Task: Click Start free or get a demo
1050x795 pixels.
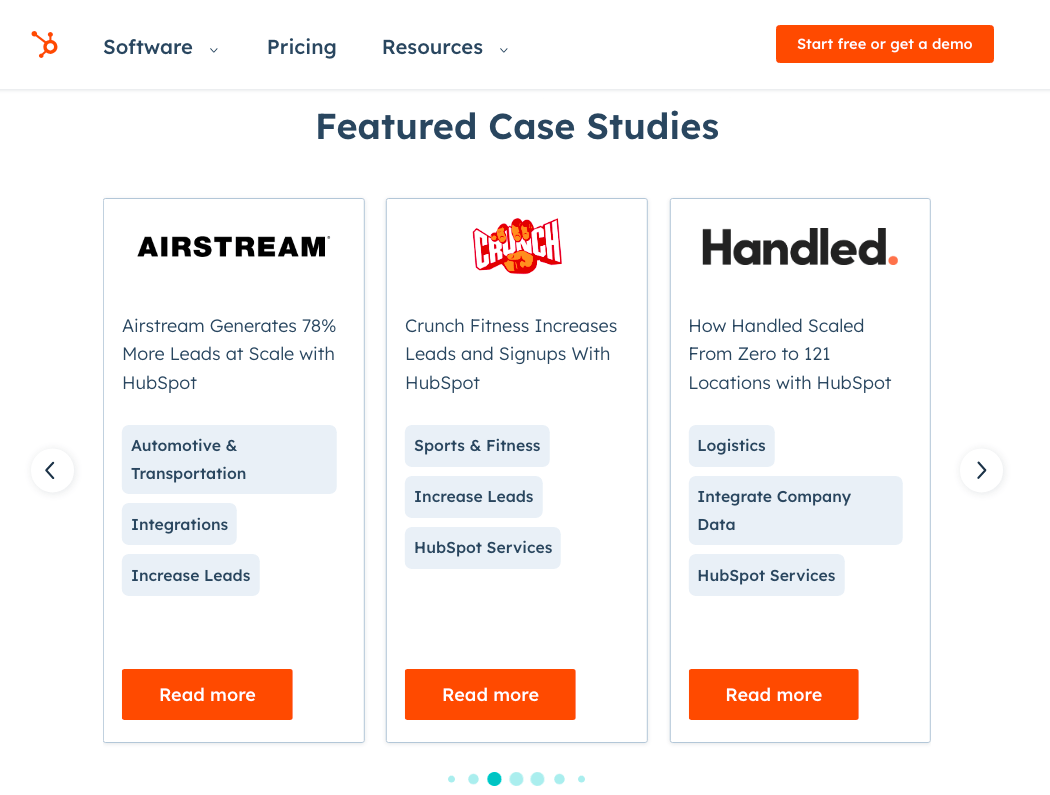Action: [x=885, y=44]
